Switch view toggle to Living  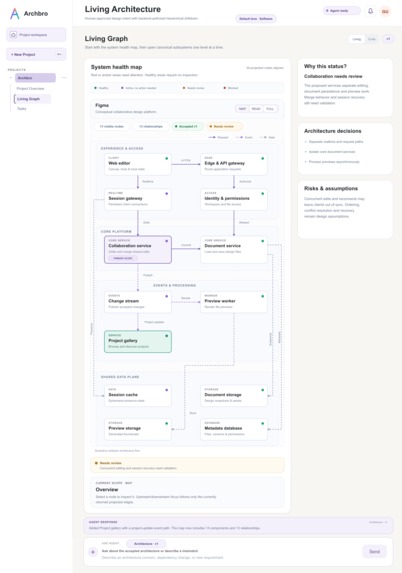(x=356, y=39)
